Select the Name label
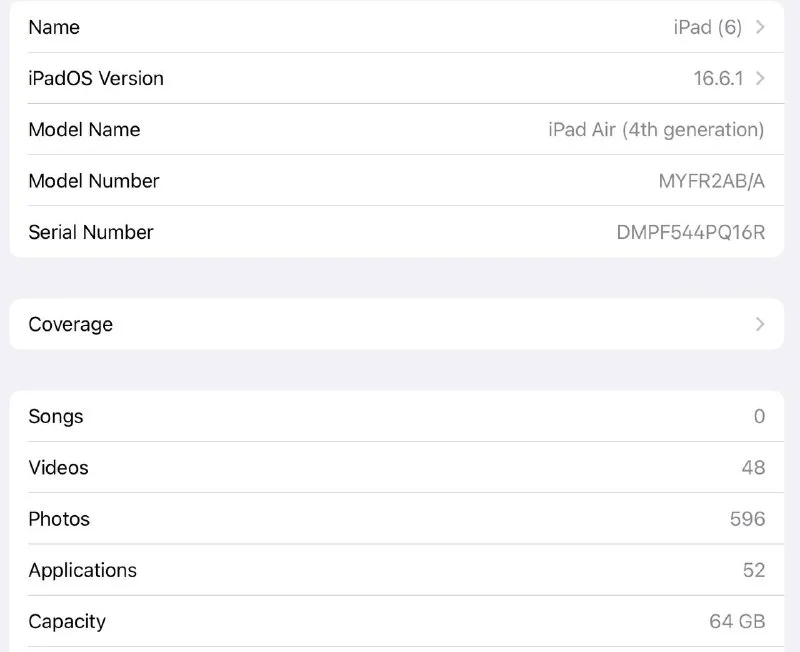The width and height of the screenshot is (800, 652). (54, 27)
